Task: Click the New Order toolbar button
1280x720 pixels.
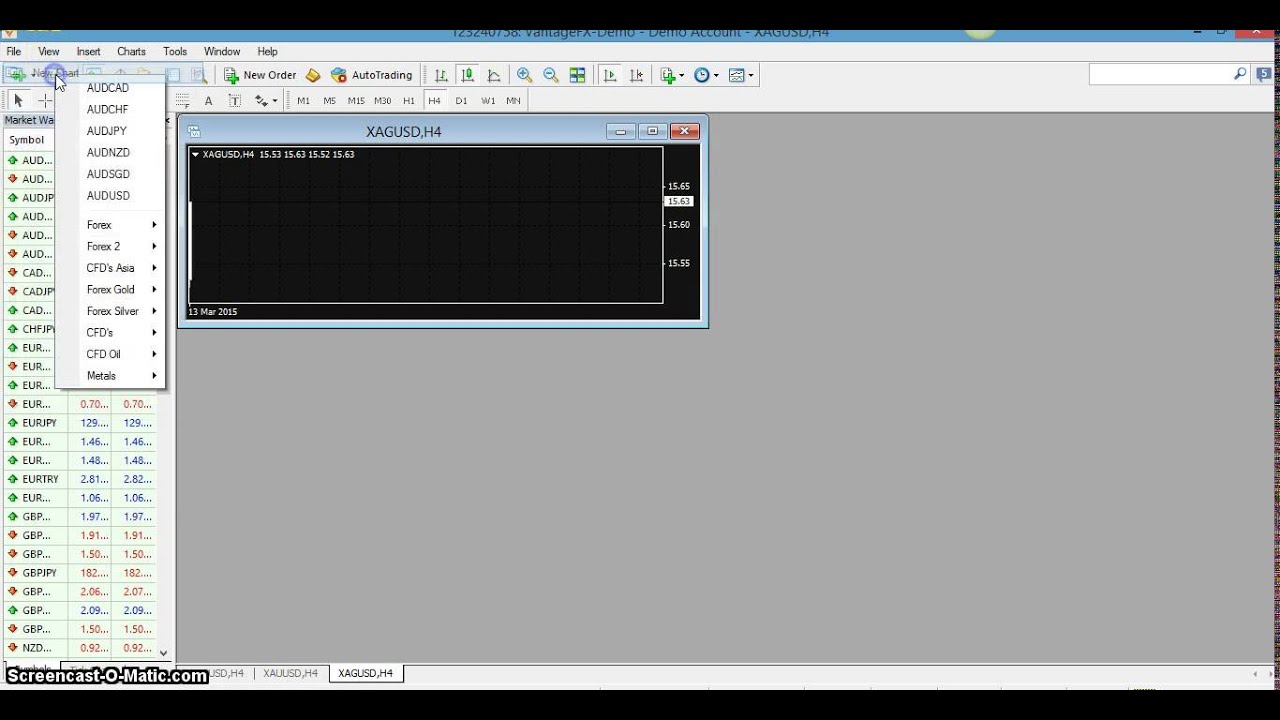Action: pyautogui.click(x=260, y=75)
